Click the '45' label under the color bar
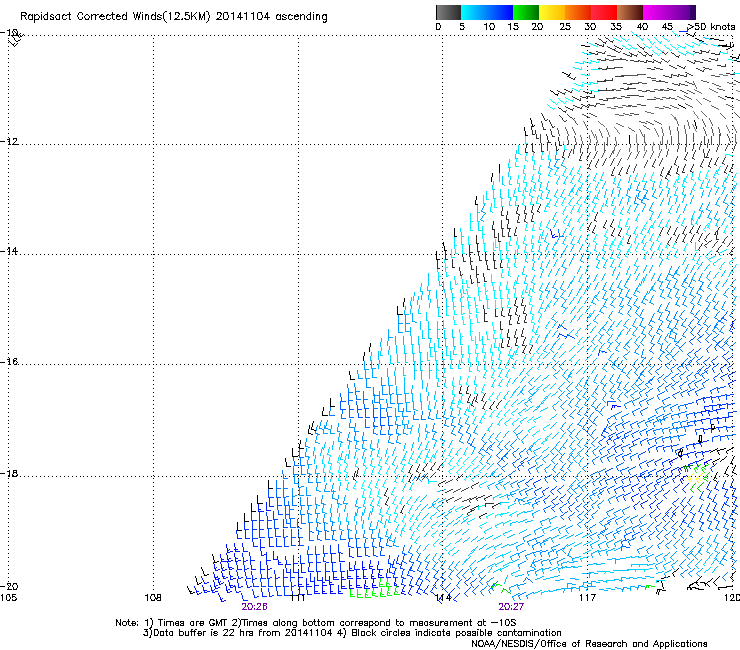The width and height of the screenshot is (740, 650). coord(667,27)
